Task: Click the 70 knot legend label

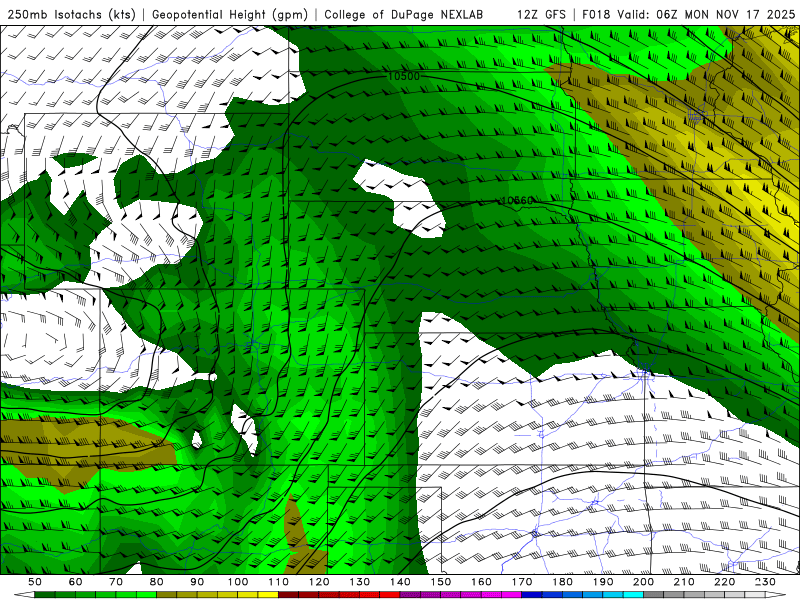Action: pos(116,582)
